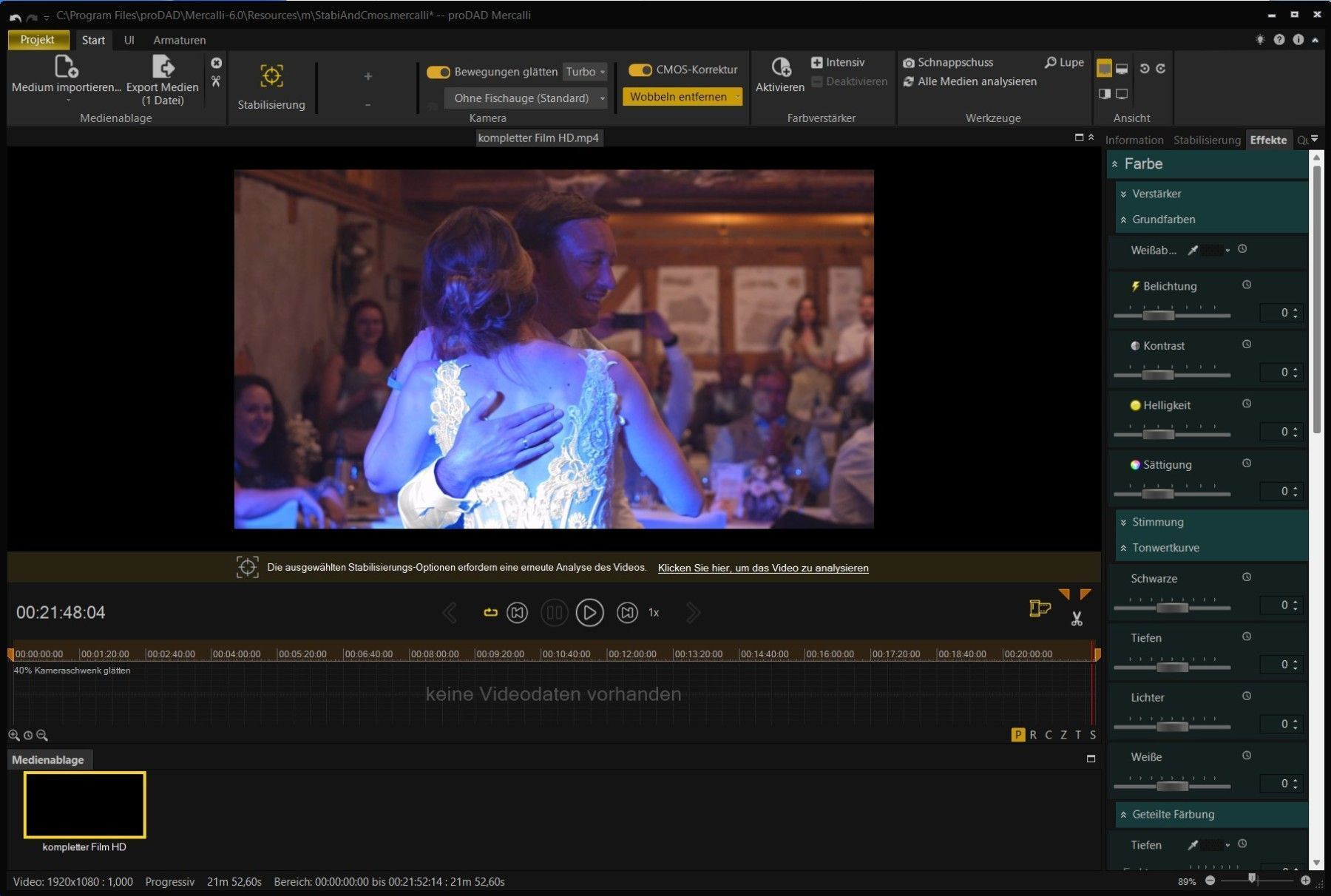Click the Export Medien icon
Screen dimensions: 1331x896
tap(163, 67)
